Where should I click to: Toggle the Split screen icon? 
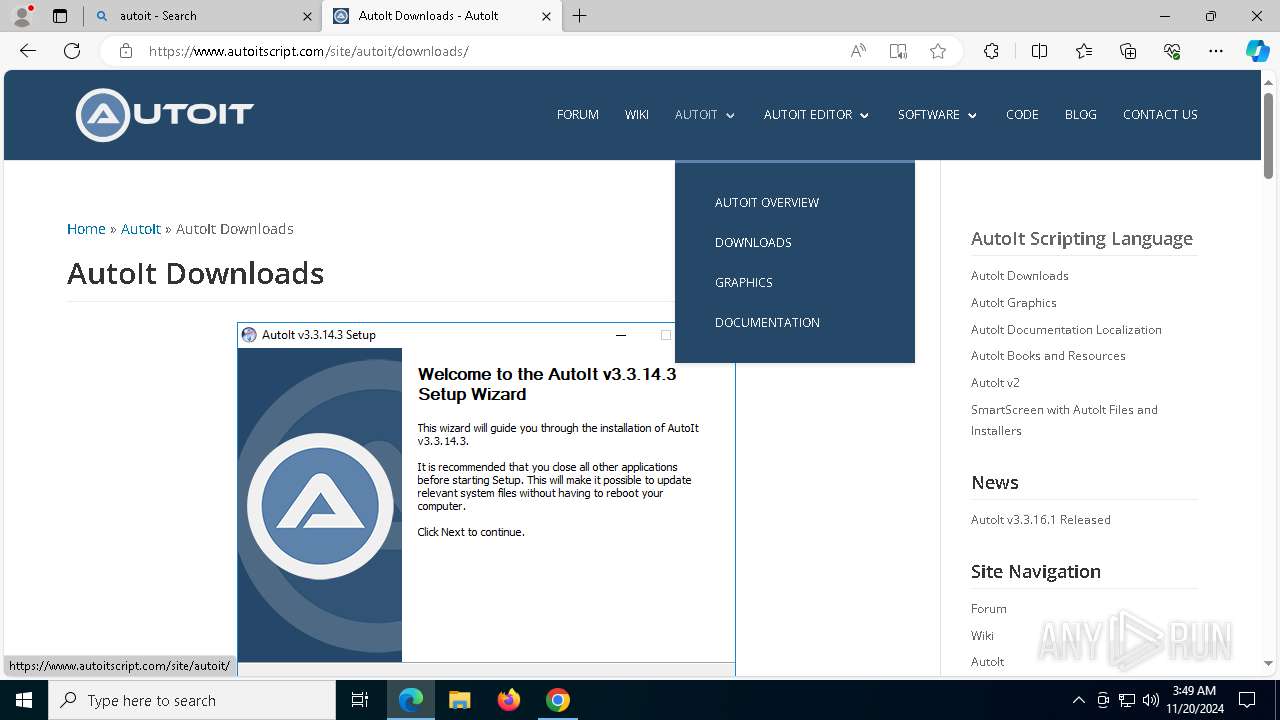1039,51
